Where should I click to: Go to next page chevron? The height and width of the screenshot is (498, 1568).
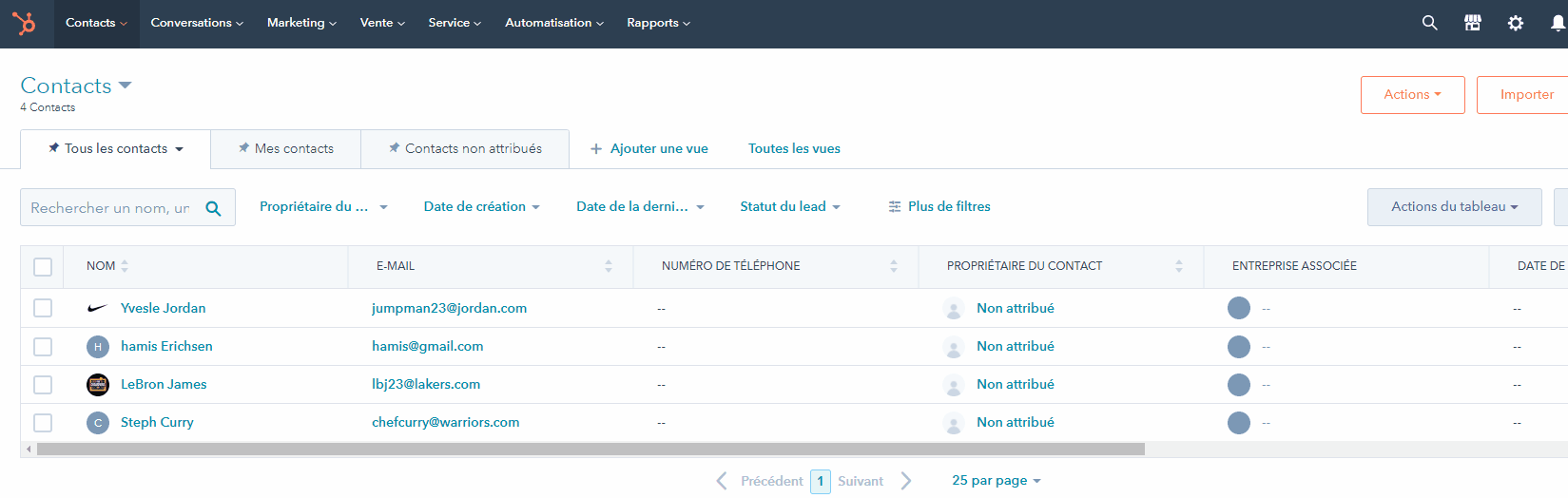[905, 481]
